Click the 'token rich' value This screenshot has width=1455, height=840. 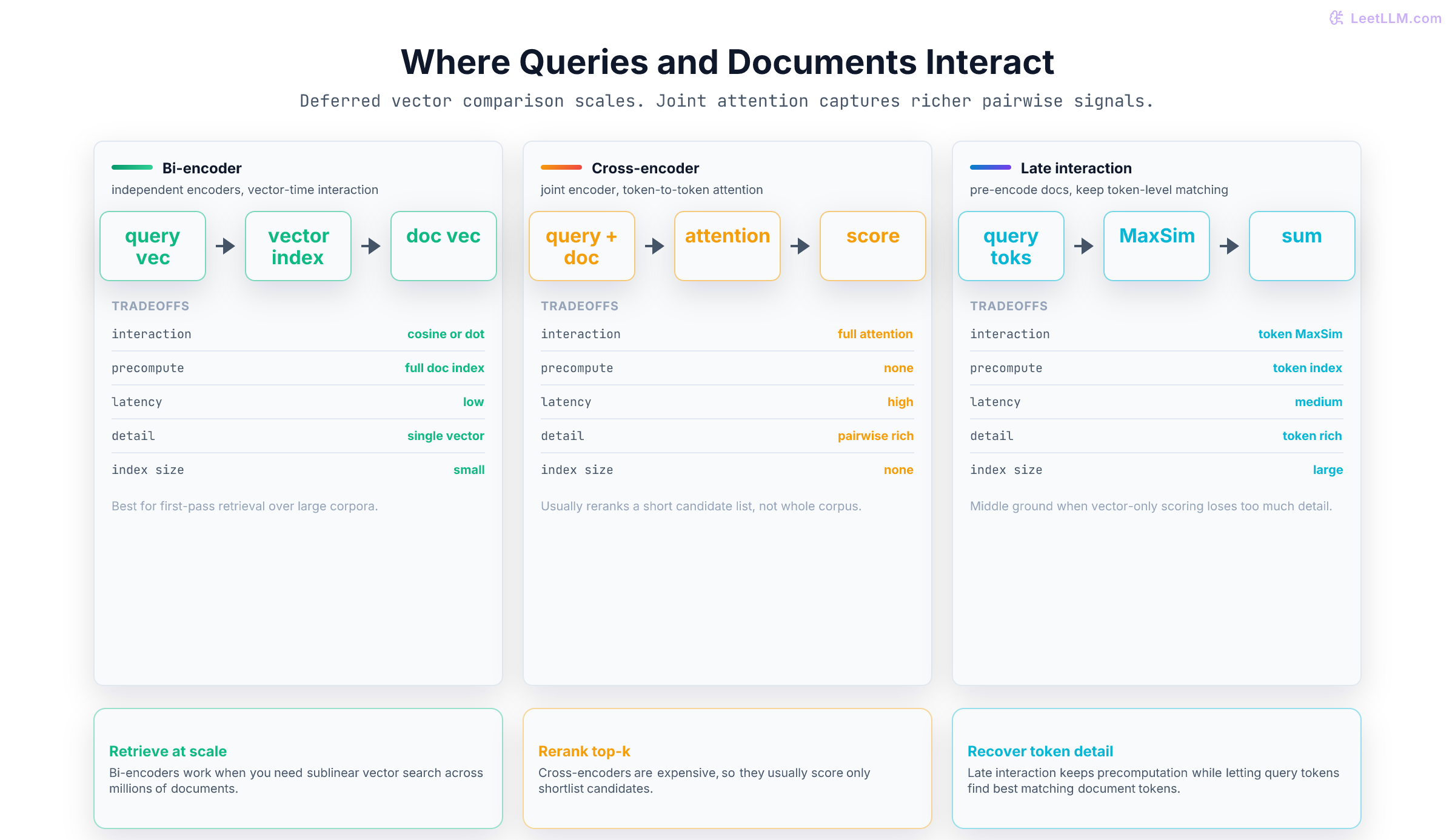point(1313,436)
